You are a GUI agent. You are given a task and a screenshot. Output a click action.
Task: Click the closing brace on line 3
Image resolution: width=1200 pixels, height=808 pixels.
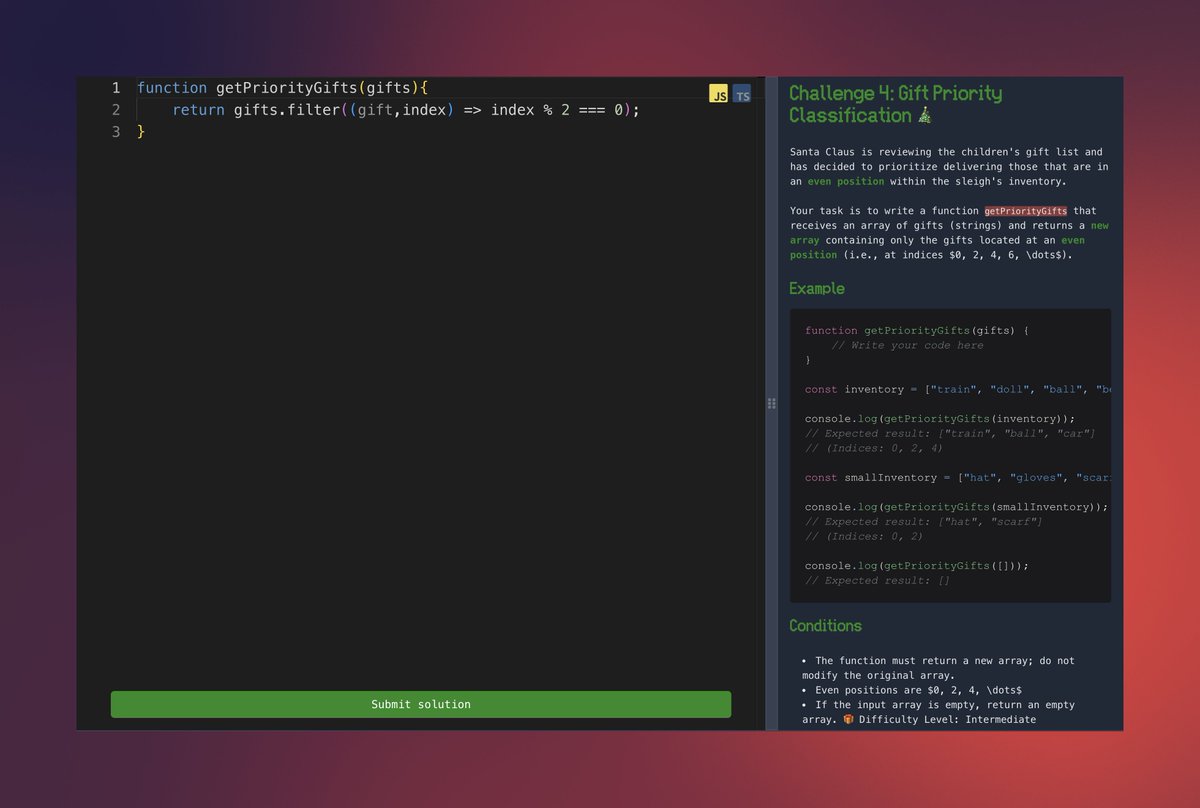tap(141, 132)
